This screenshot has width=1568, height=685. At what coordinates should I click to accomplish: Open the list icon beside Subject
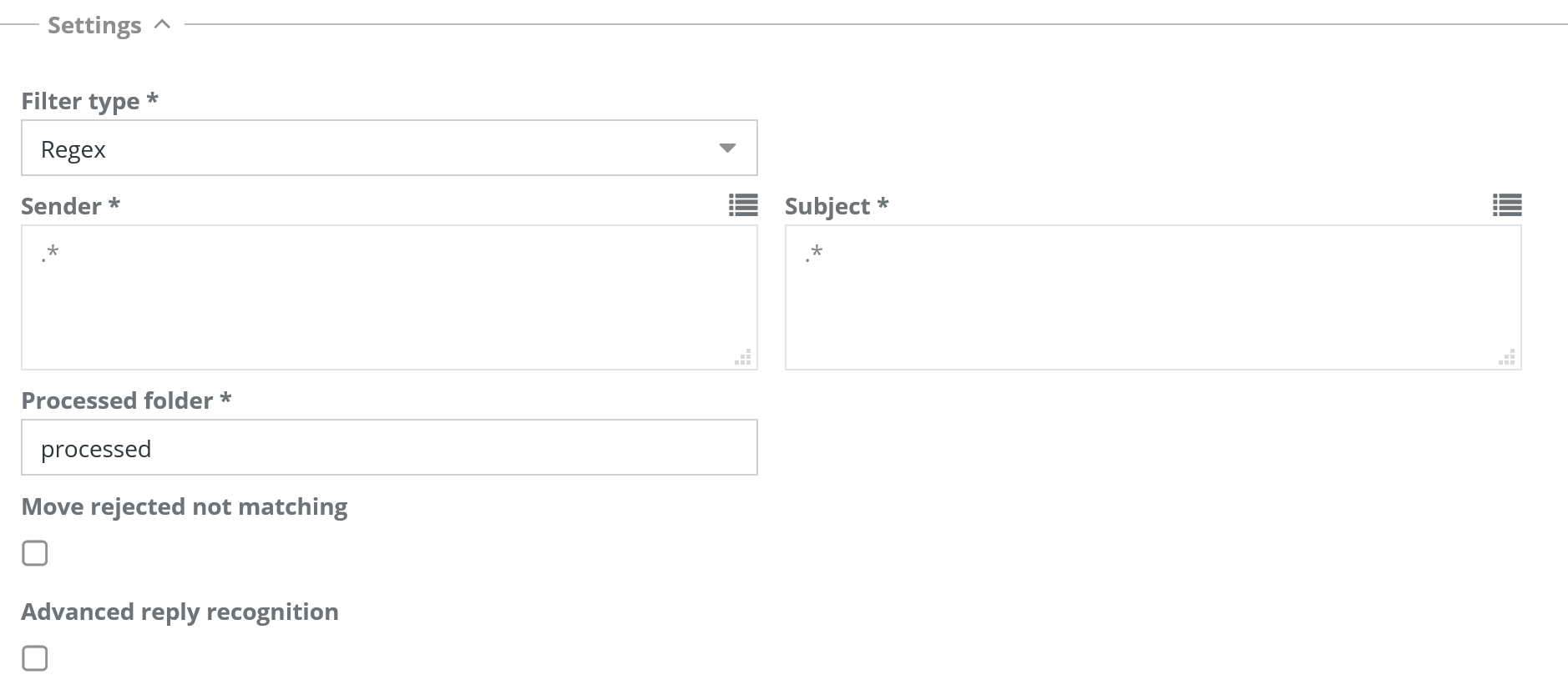(x=1507, y=205)
